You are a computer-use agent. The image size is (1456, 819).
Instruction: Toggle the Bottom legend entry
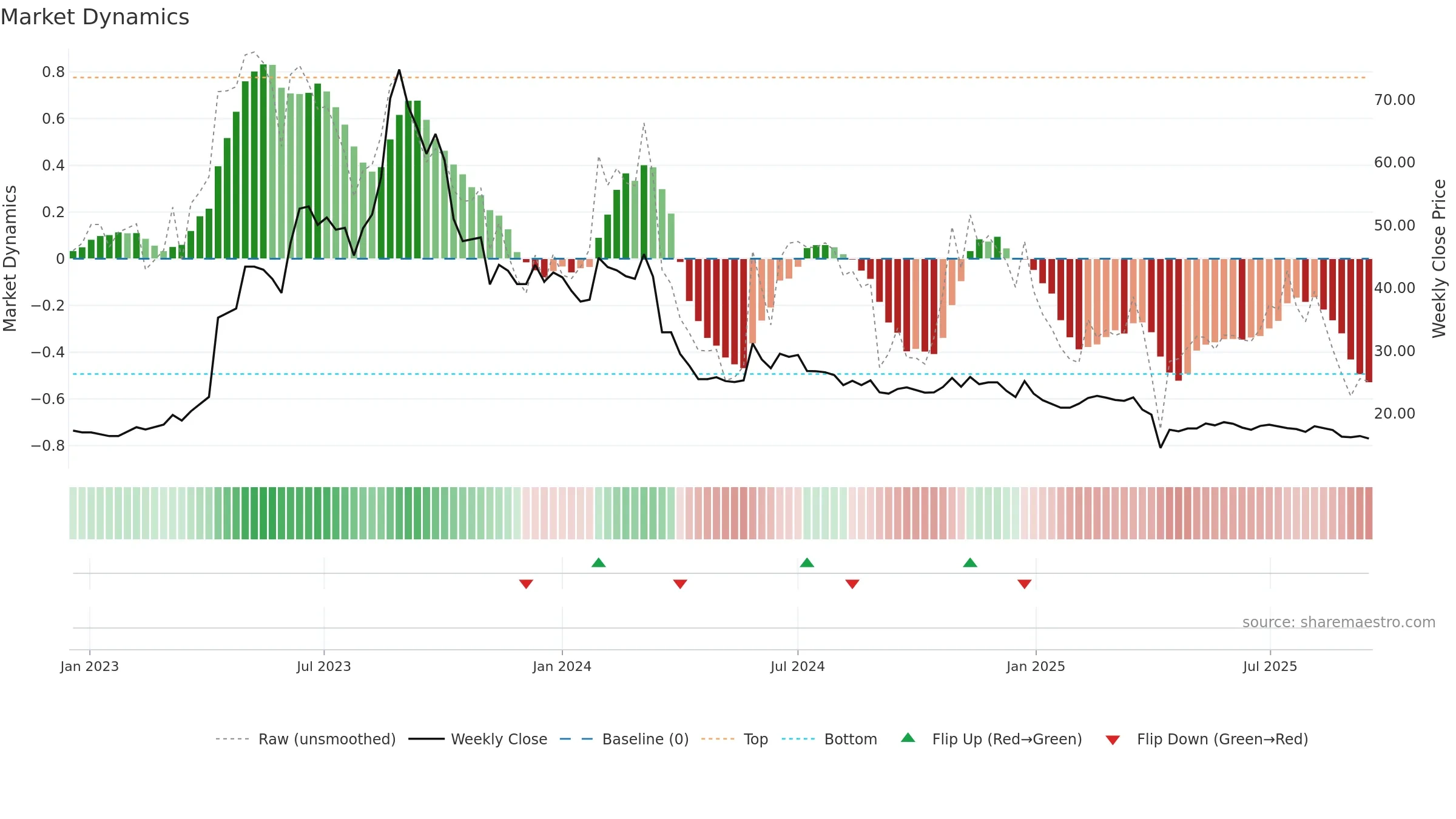pos(829,739)
